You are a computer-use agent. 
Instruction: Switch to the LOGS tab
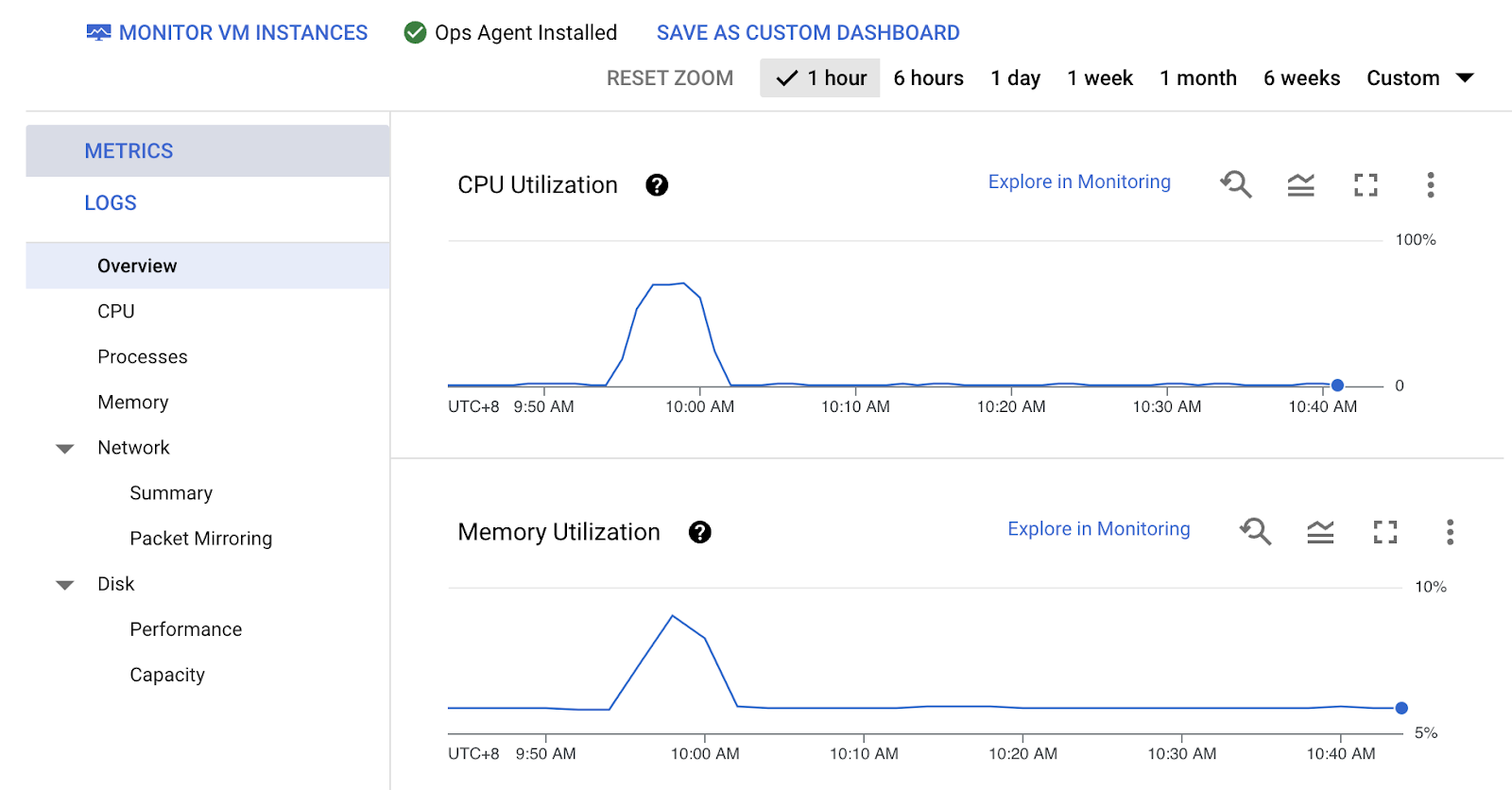pyautogui.click(x=111, y=203)
